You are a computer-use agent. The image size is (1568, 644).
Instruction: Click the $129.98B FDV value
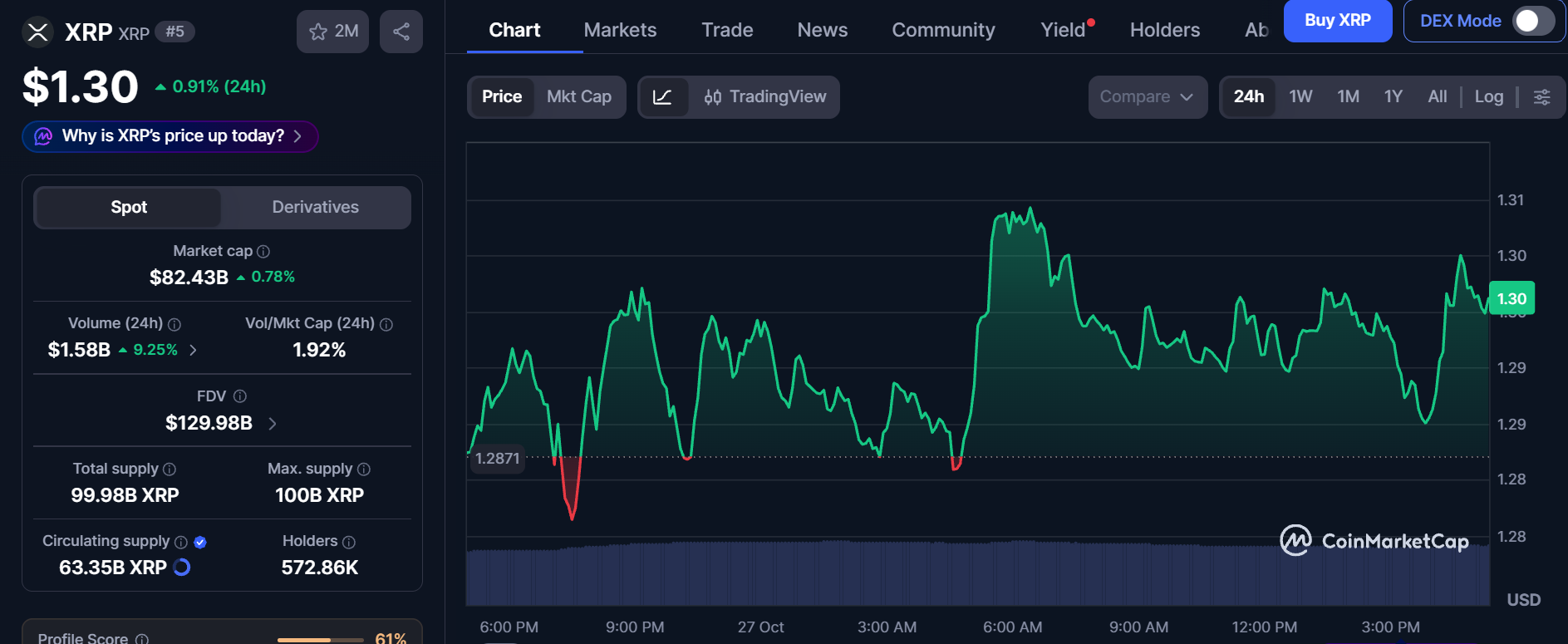[x=209, y=423]
